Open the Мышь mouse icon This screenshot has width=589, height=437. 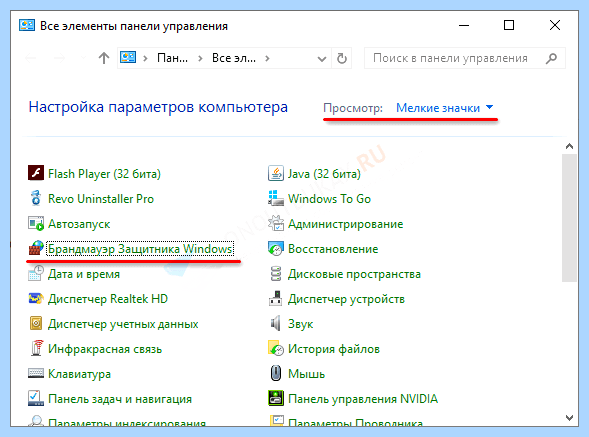(276, 373)
